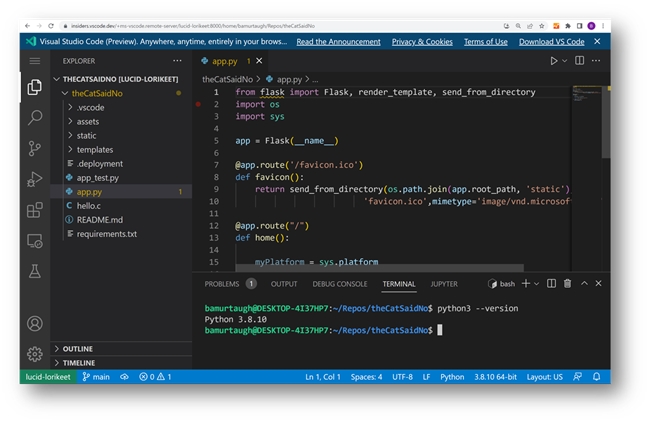Open the hamburger application menu
650x423 pixels.
[x=35, y=61]
